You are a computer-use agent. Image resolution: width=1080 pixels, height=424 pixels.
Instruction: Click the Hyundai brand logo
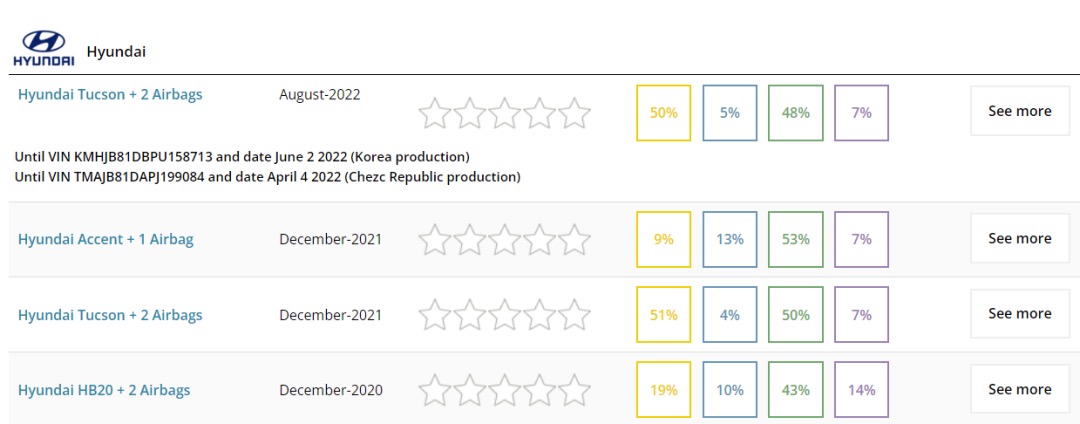point(43,48)
